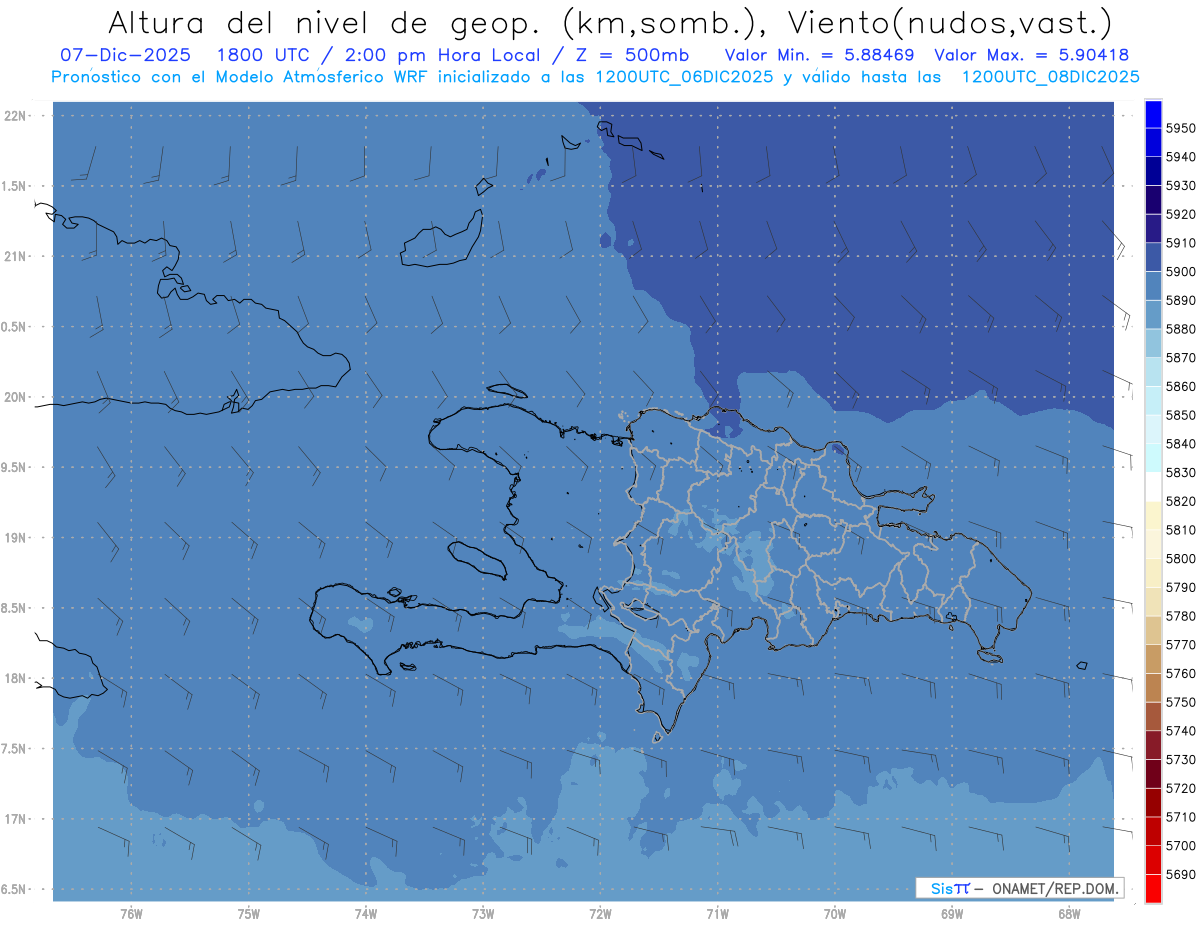Click the '19N' latitude label
The image size is (1200, 927).
pos(15,538)
